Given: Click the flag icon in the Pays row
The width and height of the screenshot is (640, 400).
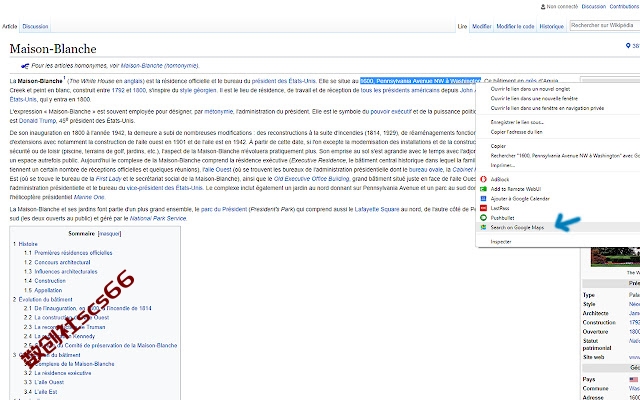Looking at the screenshot, I should 633,380.
